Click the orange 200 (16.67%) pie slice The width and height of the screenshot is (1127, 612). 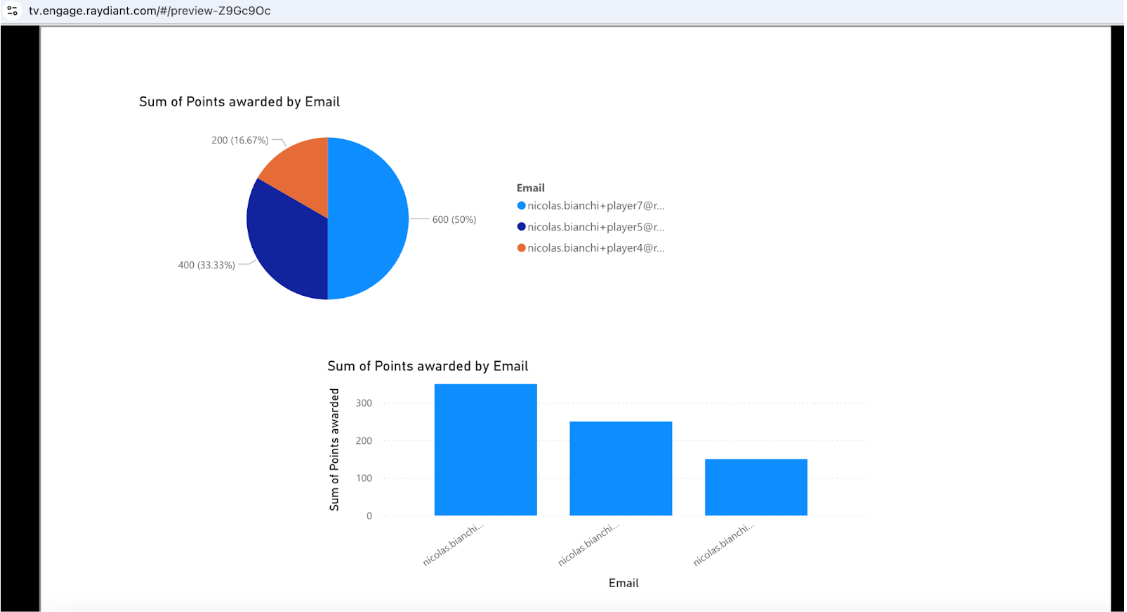(302, 171)
